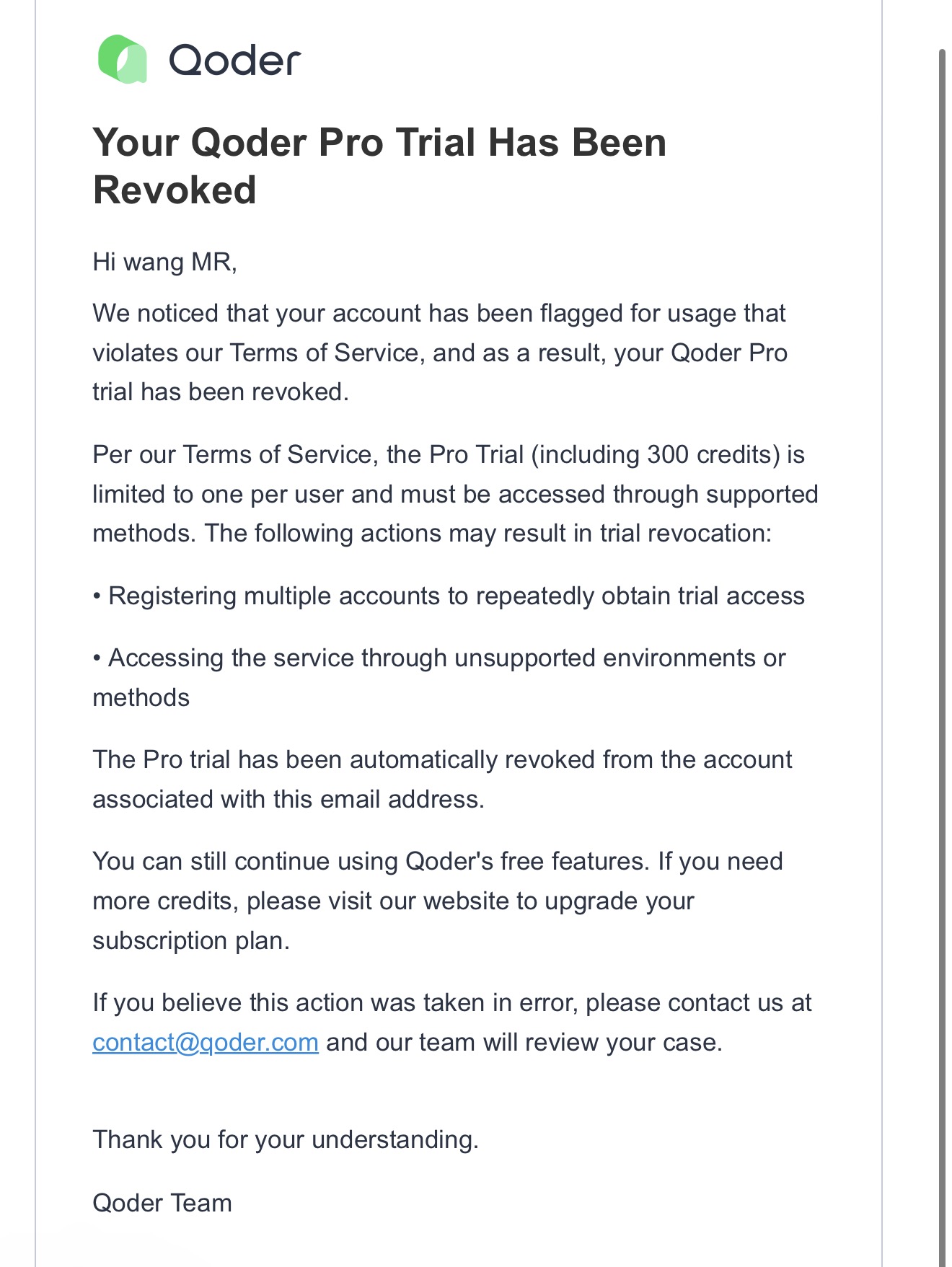Click the text 'trial has been revoked.'

click(x=221, y=392)
